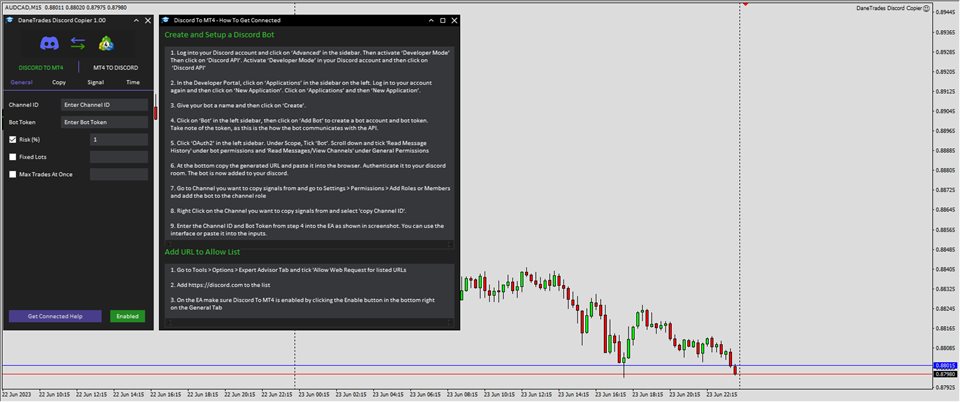Open the Signal tab
Screen dimensions: 960x402
(96, 82)
